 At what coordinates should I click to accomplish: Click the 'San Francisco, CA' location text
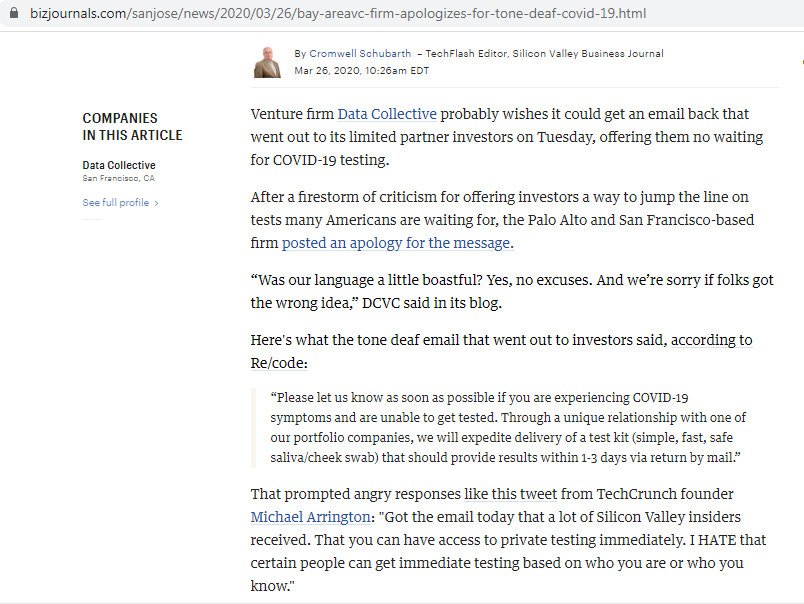119,178
